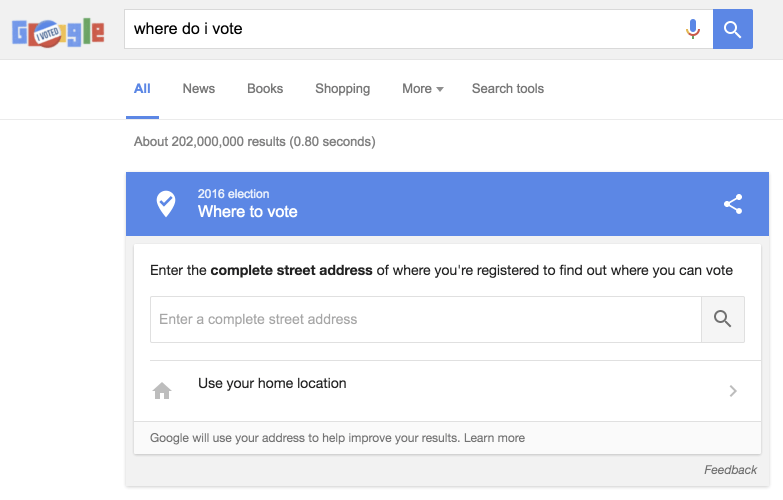Choose 'Use your home location' option
The image size is (783, 500).
tap(272, 384)
